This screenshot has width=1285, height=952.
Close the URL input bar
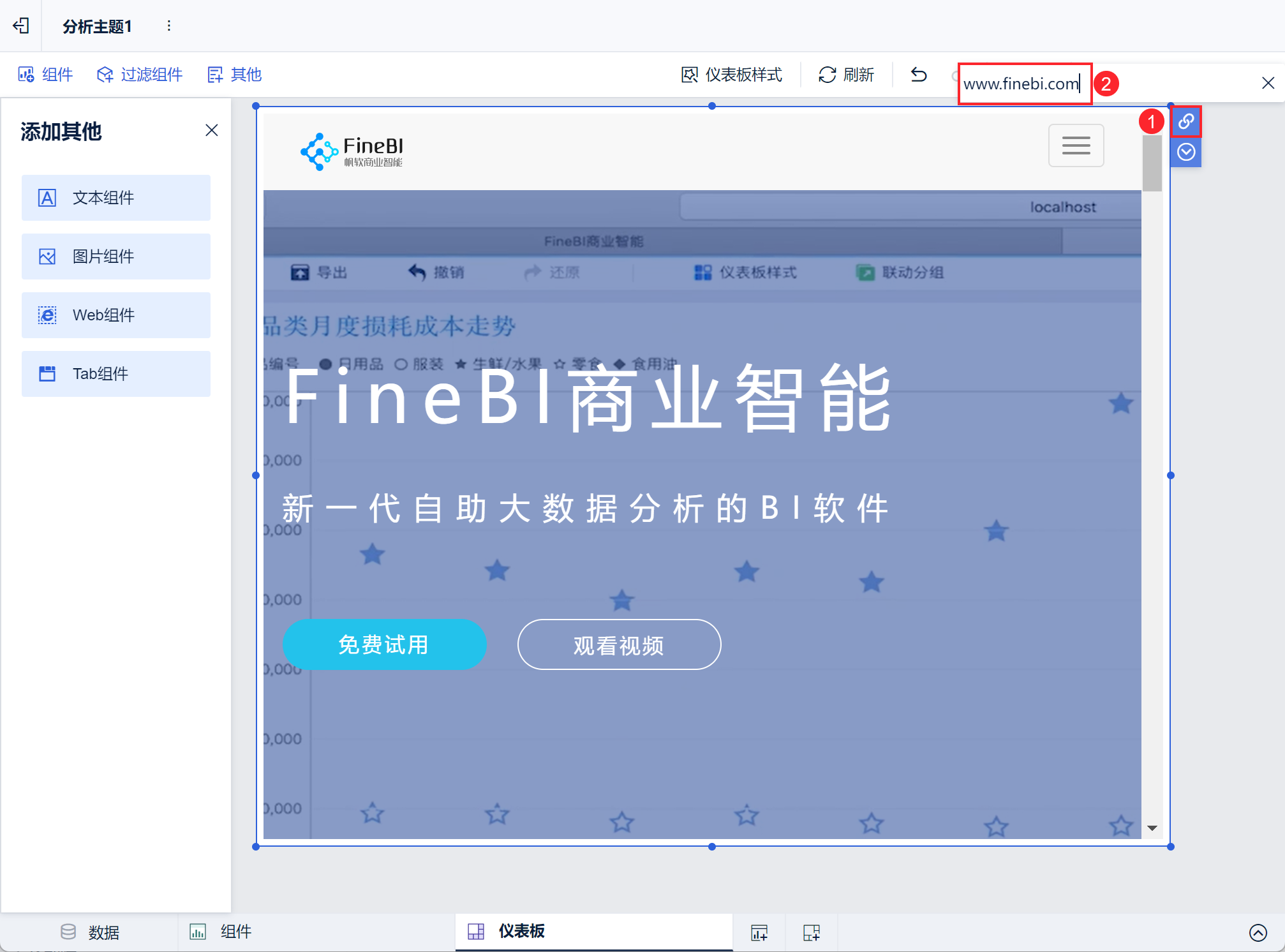coord(1268,83)
